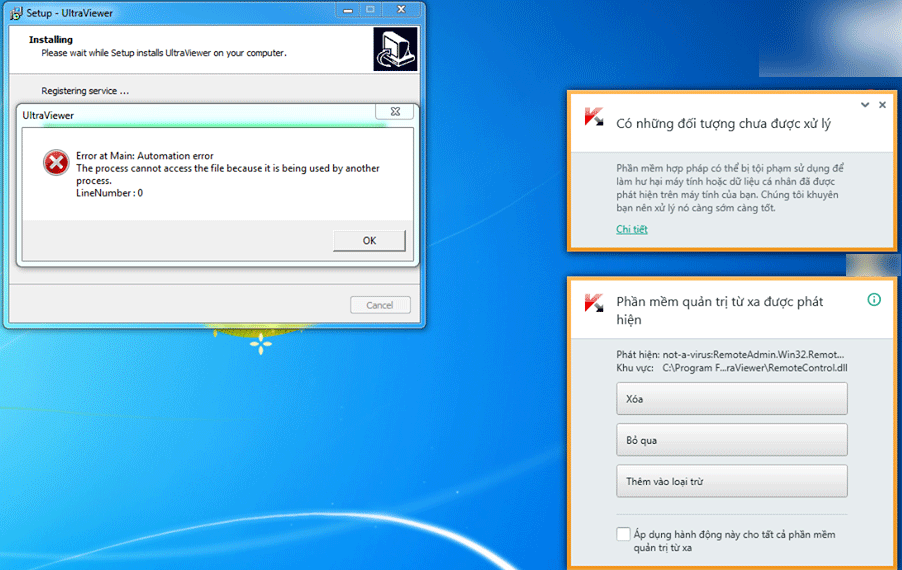Click OK in the UltraViewer error dialog
Viewport: 902px width, 570px height.
(x=369, y=240)
